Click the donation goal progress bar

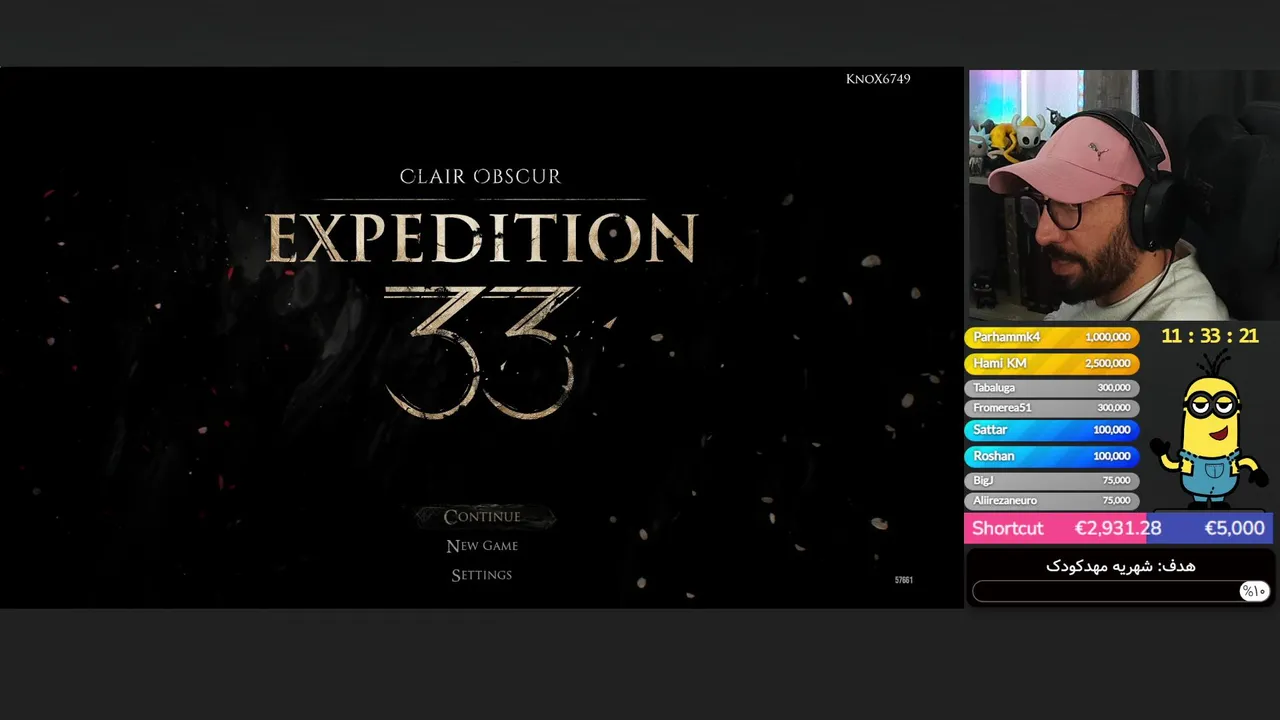[x=1120, y=591]
